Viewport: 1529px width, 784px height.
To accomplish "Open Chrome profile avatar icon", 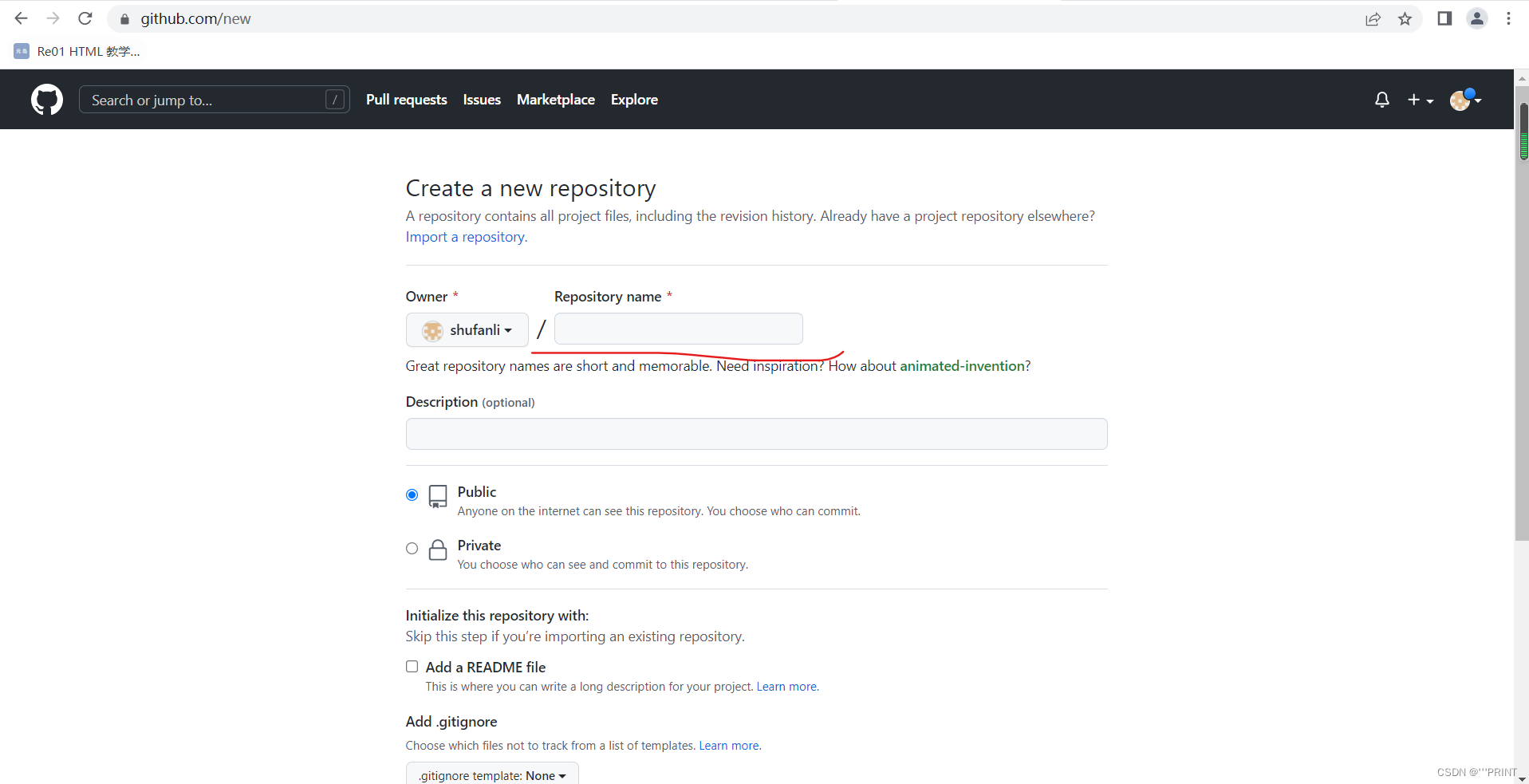I will coord(1476,18).
